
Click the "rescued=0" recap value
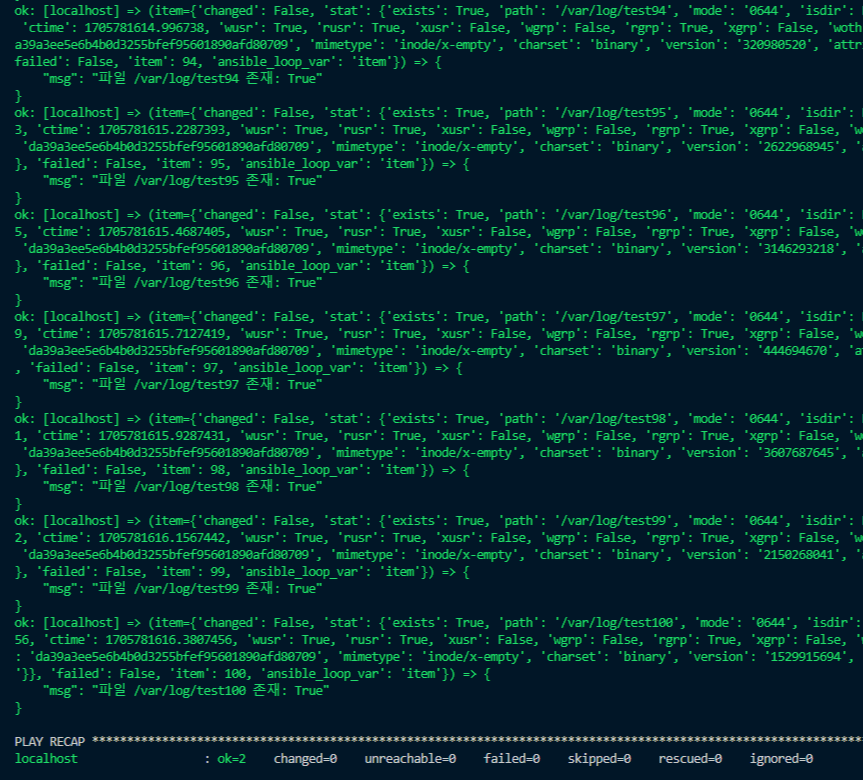click(690, 759)
